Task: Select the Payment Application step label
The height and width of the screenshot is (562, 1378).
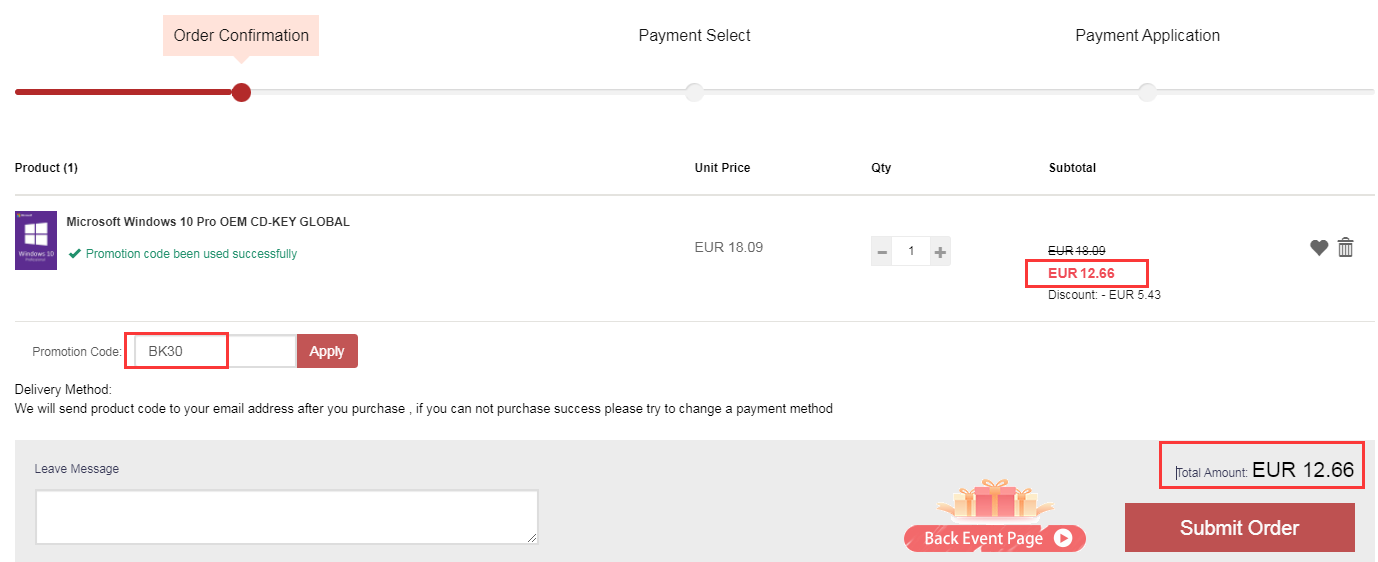Action: point(1147,35)
